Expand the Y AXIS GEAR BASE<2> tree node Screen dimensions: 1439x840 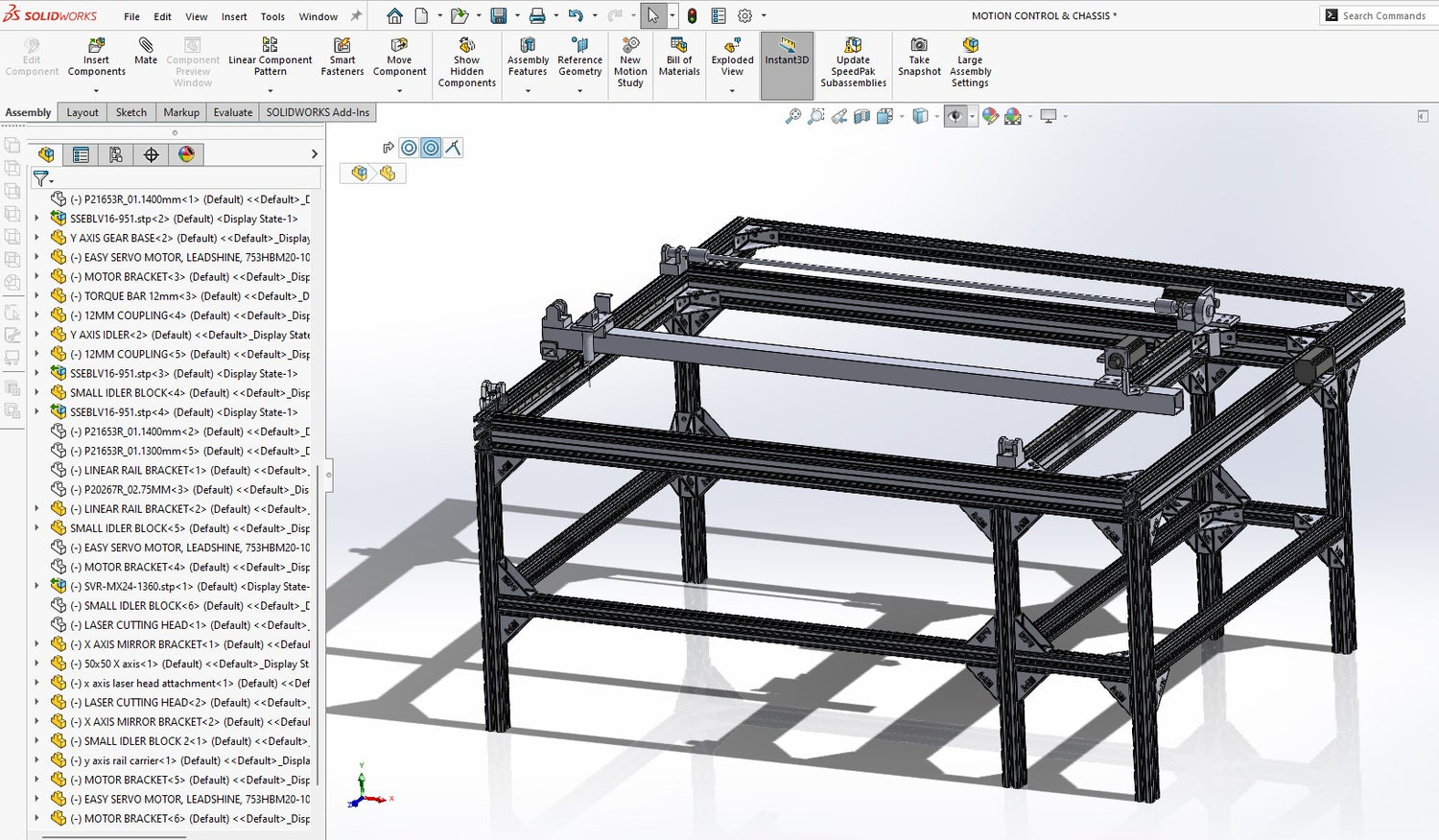[x=37, y=238]
